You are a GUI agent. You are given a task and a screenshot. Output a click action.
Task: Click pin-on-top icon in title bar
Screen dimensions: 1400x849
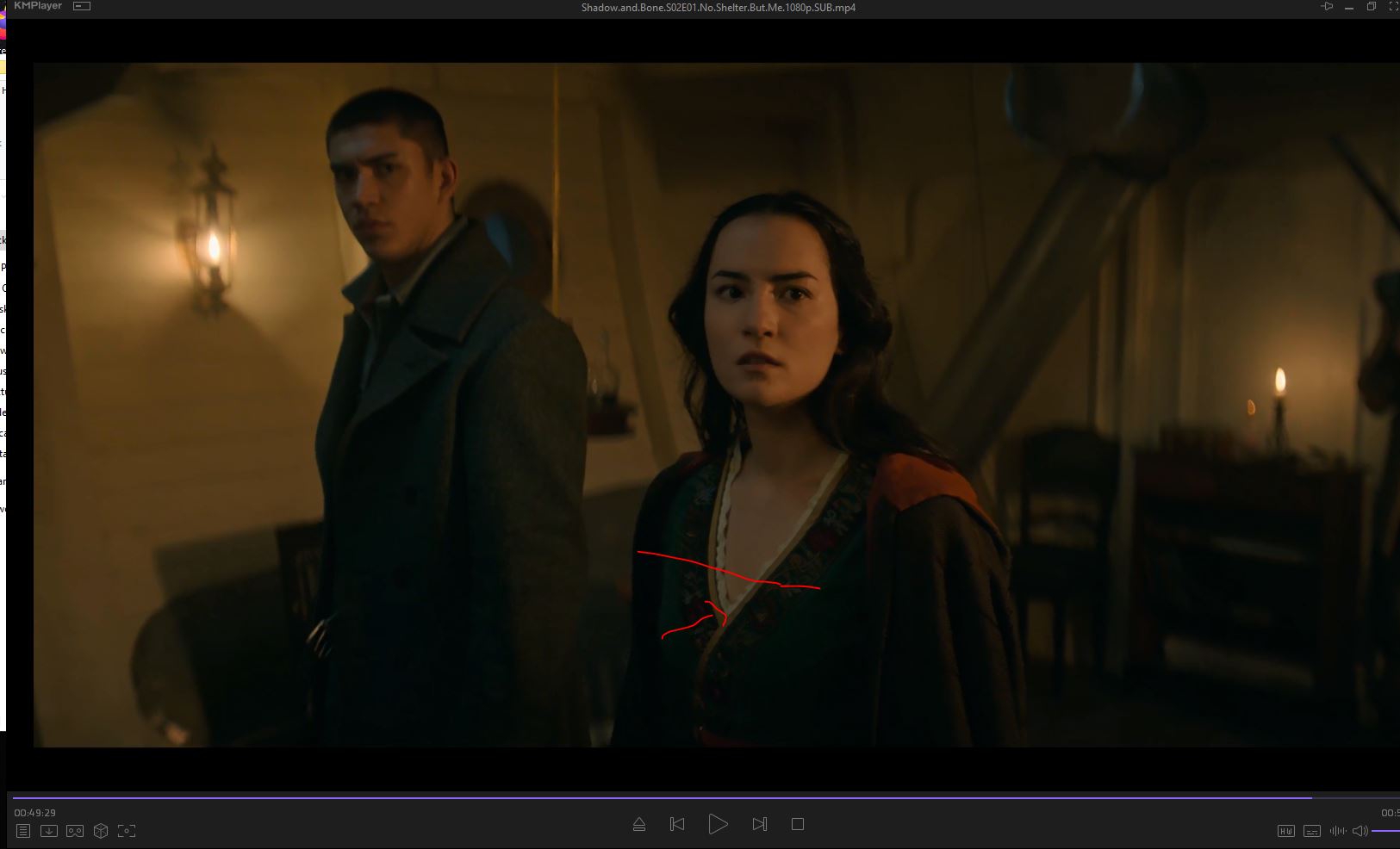[x=1327, y=7]
